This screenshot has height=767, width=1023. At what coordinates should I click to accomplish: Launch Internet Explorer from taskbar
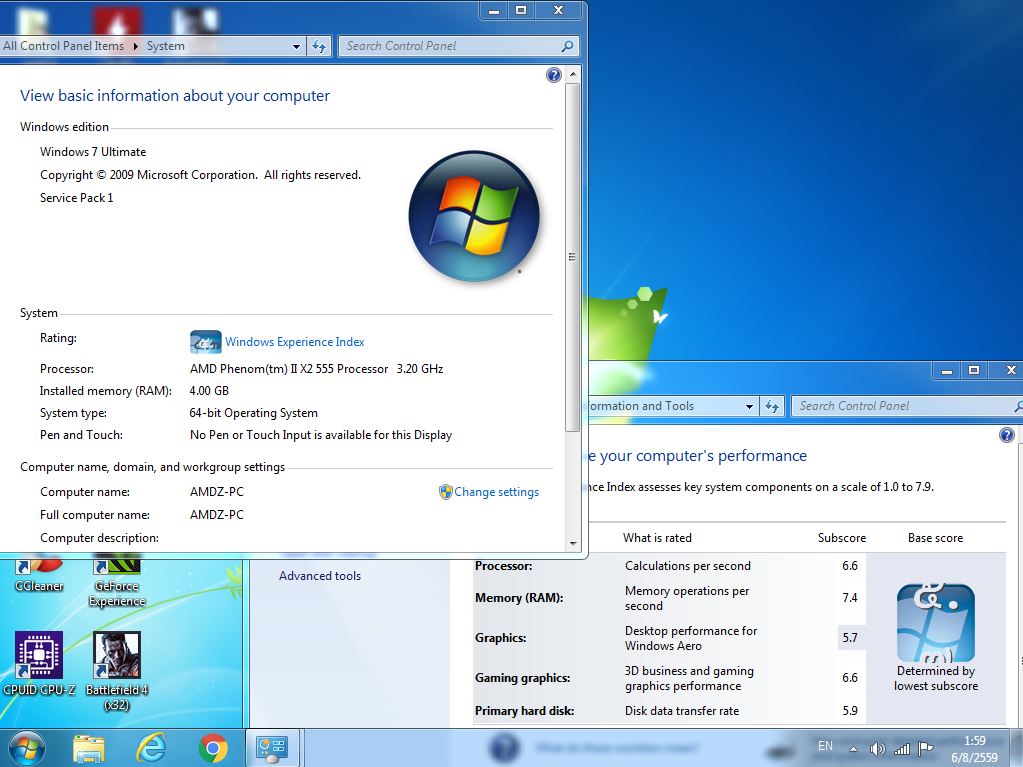point(151,748)
